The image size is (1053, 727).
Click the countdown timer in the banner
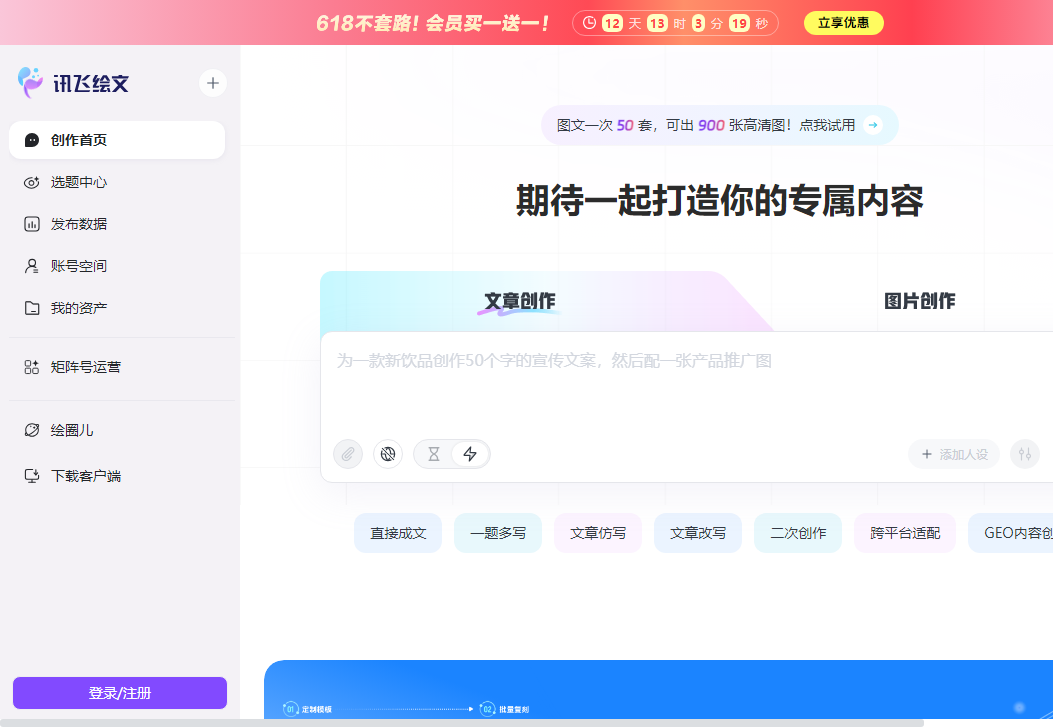click(675, 23)
